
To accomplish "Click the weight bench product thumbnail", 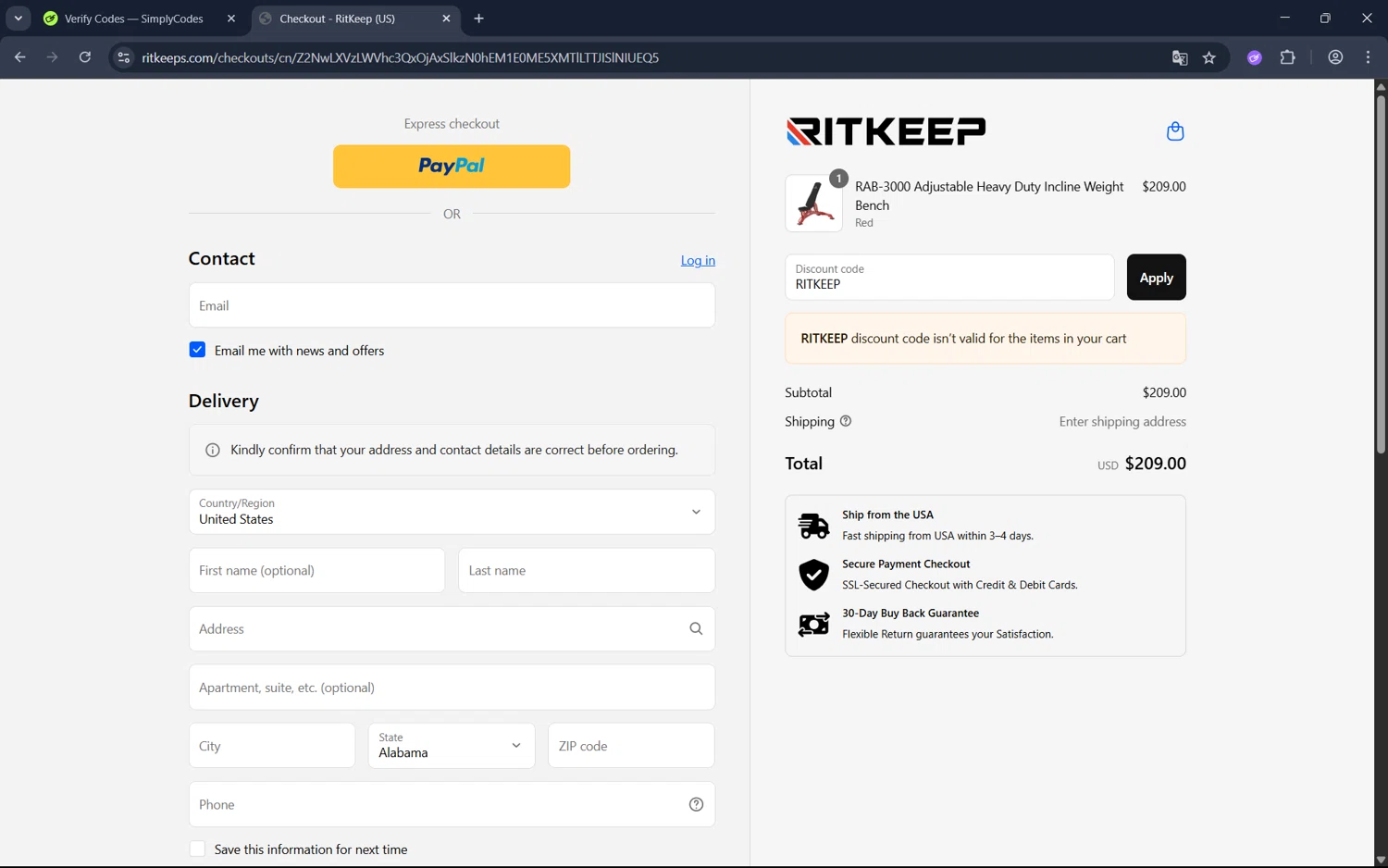I will 813,204.
